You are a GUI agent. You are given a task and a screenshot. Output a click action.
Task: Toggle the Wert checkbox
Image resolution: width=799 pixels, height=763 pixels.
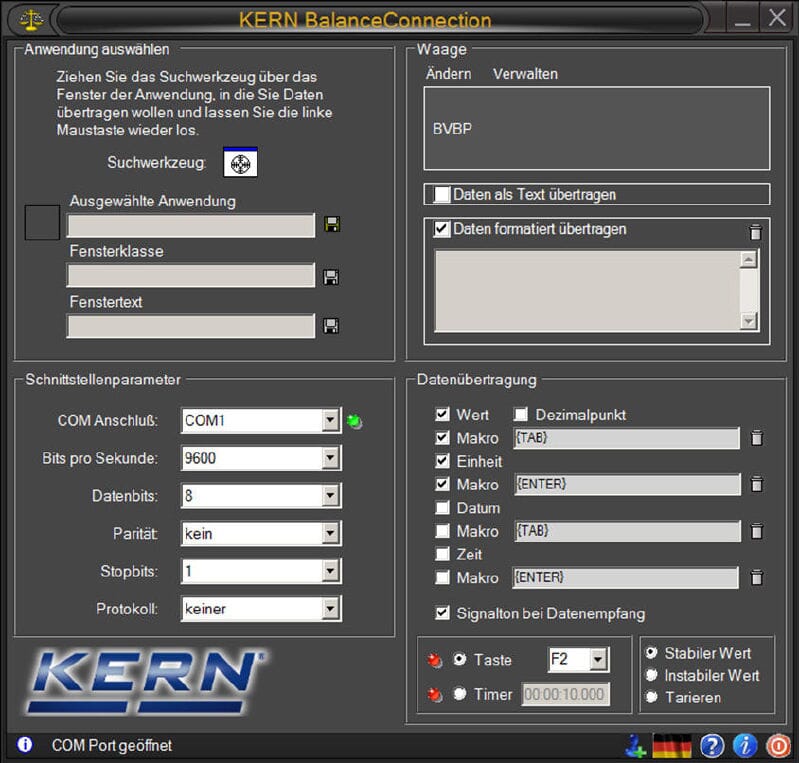click(x=442, y=414)
